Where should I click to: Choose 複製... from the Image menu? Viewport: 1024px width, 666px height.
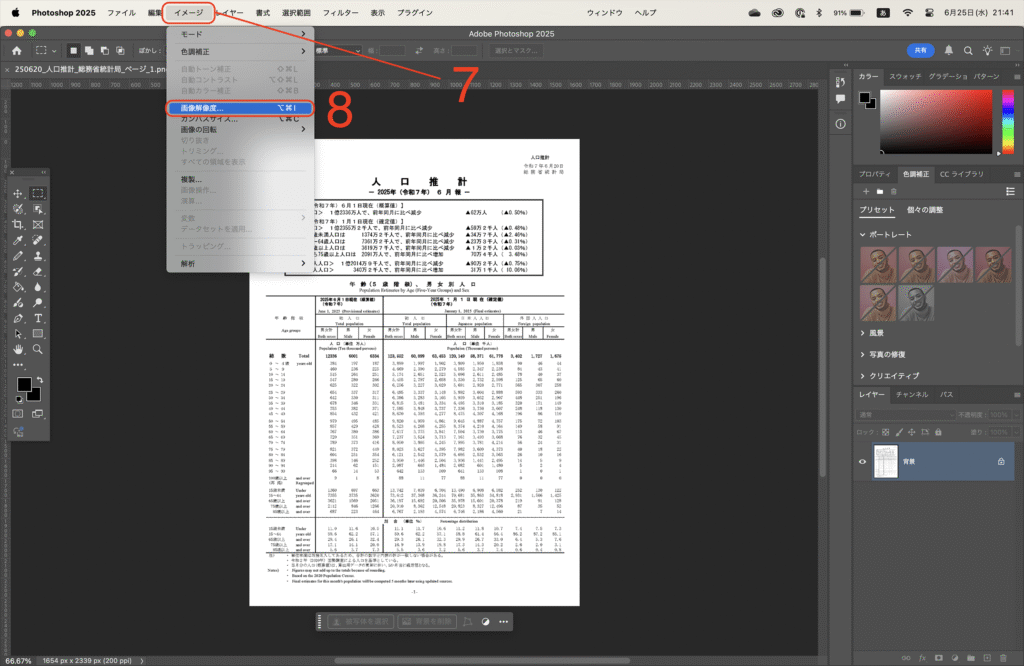(240, 179)
